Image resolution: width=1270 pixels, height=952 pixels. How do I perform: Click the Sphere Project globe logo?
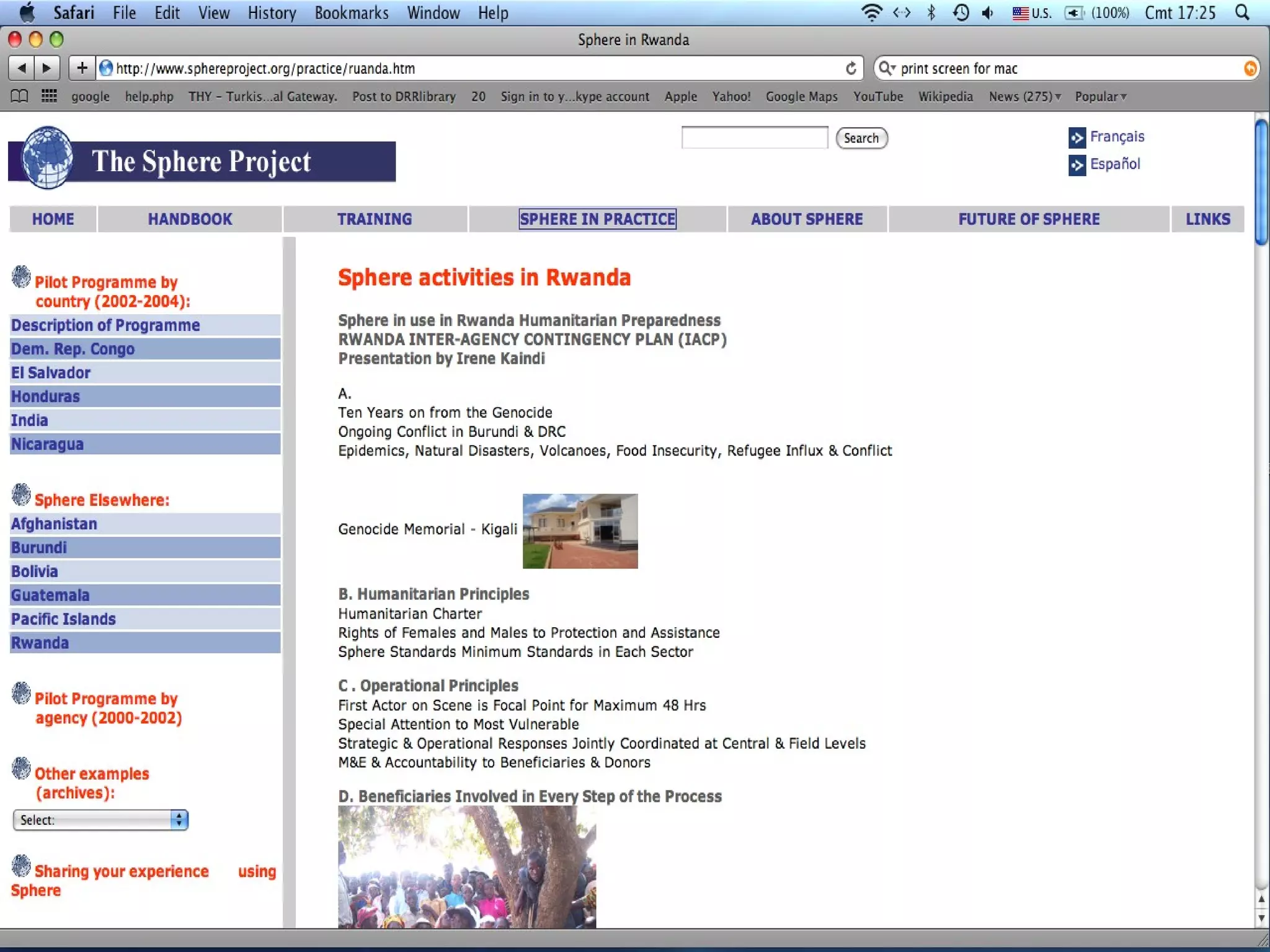(47, 157)
